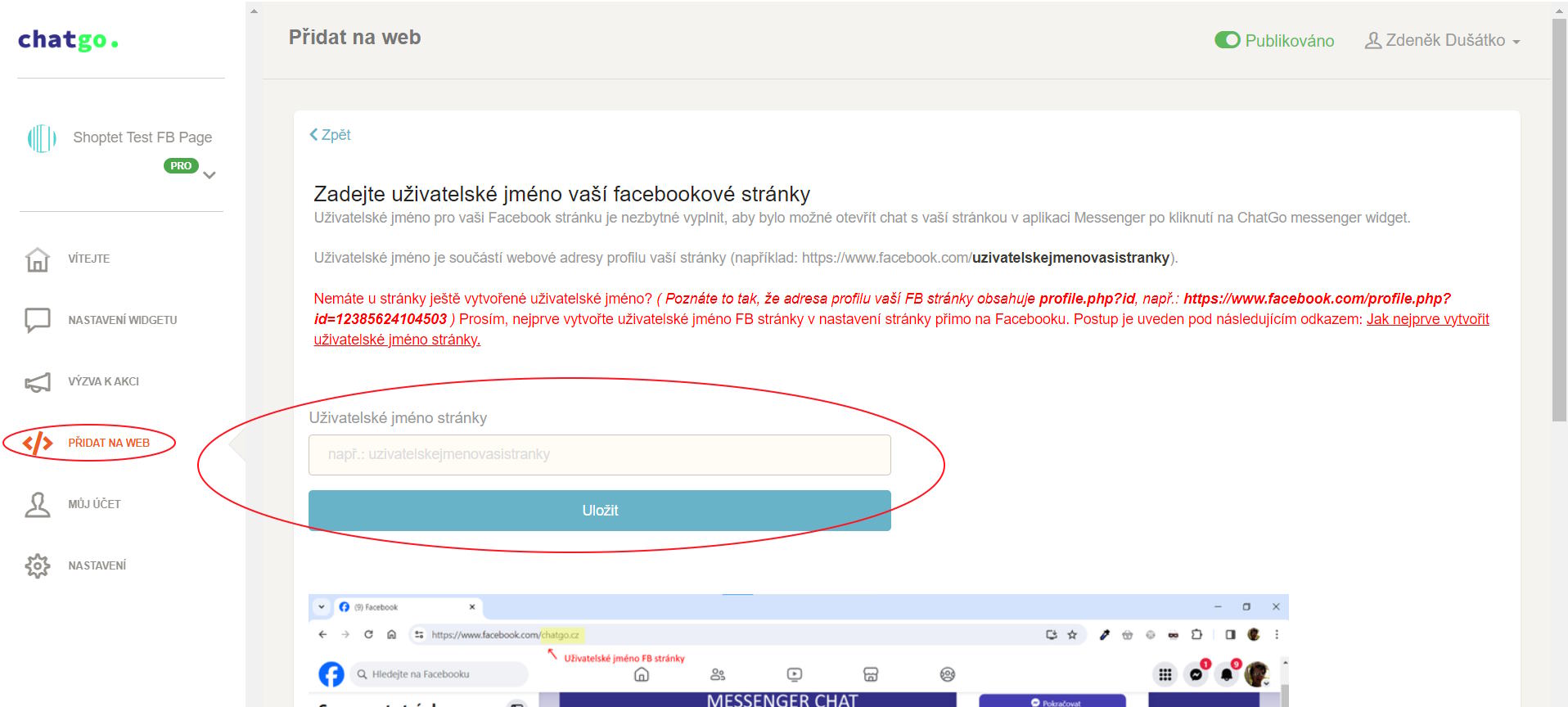This screenshot has height=707, width=1568.
Task: Click the gear settings icon
Action: 38,565
